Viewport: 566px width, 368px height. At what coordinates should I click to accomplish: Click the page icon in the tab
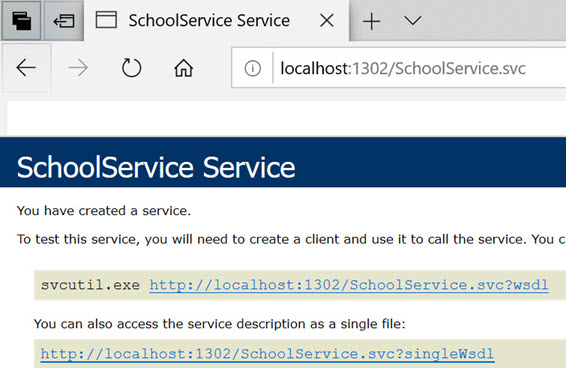click(106, 20)
